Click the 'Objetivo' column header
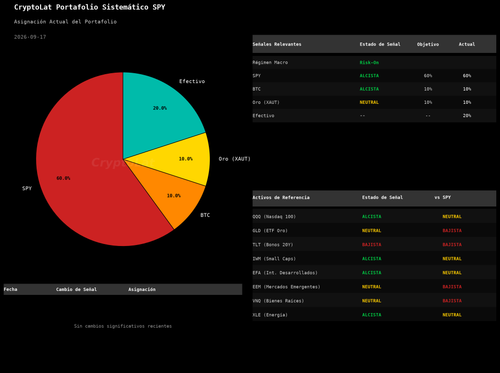This screenshot has height=373, width=500. coord(428,44)
